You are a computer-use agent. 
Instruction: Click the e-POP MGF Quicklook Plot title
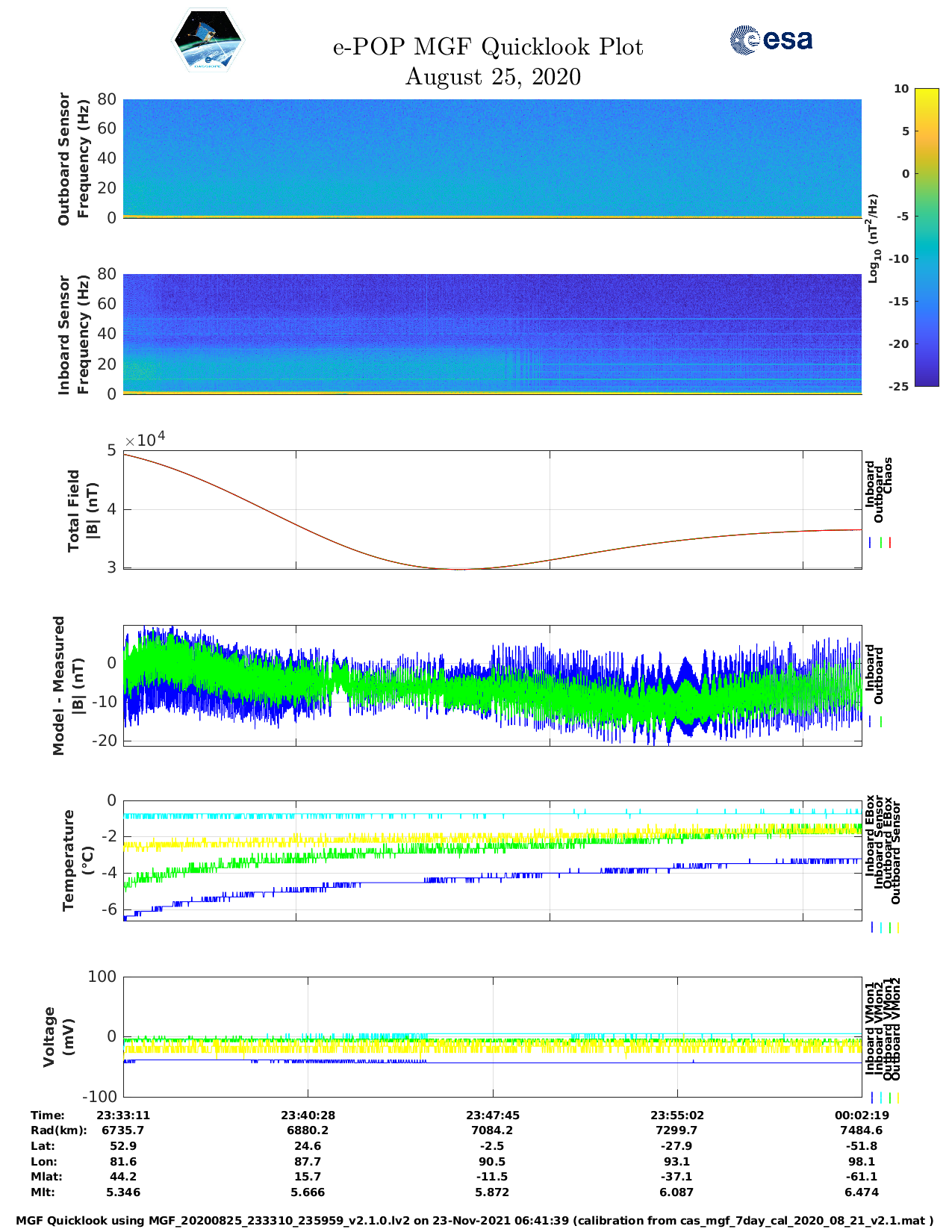click(x=488, y=47)
